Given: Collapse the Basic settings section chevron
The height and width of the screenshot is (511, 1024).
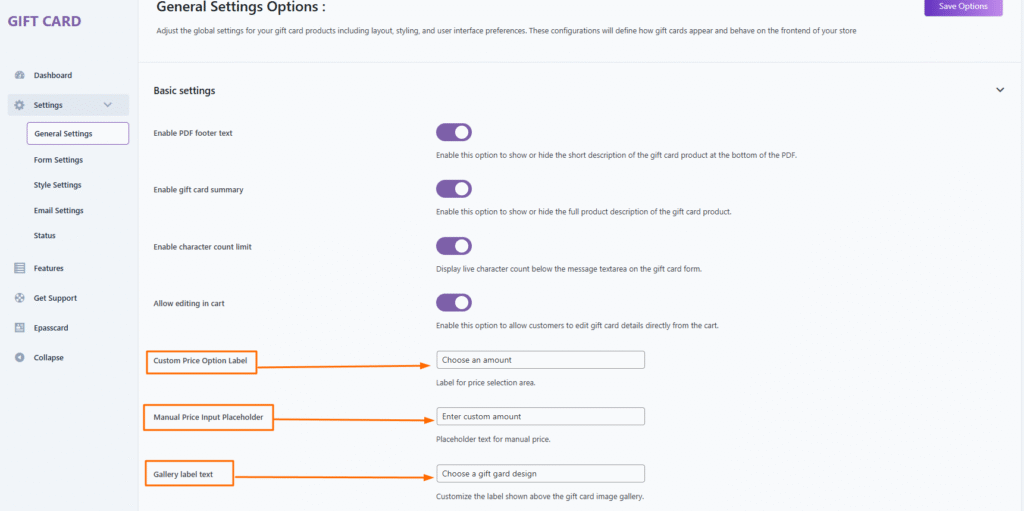Looking at the screenshot, I should tap(1000, 90).
